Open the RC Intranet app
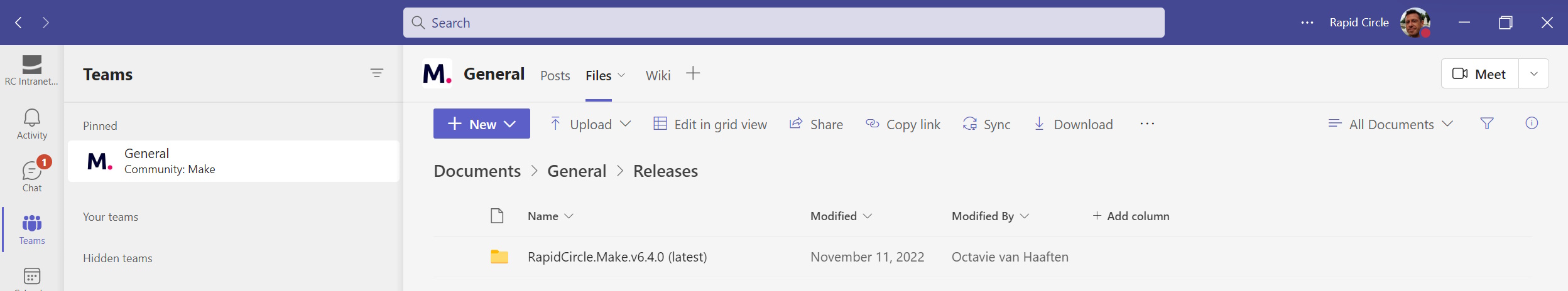 (31, 70)
